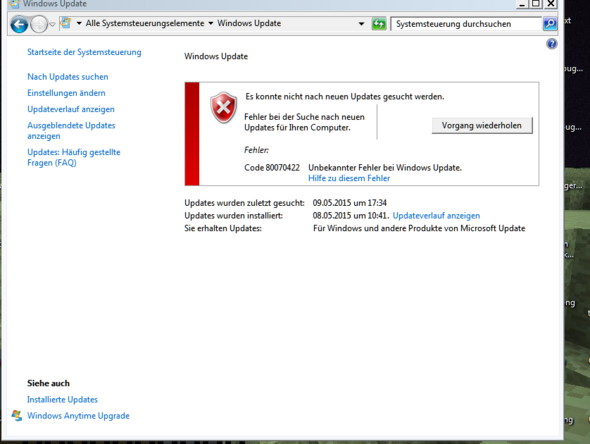The width and height of the screenshot is (590, 444).
Task: Close the Windows Update window
Action: [550, 4]
